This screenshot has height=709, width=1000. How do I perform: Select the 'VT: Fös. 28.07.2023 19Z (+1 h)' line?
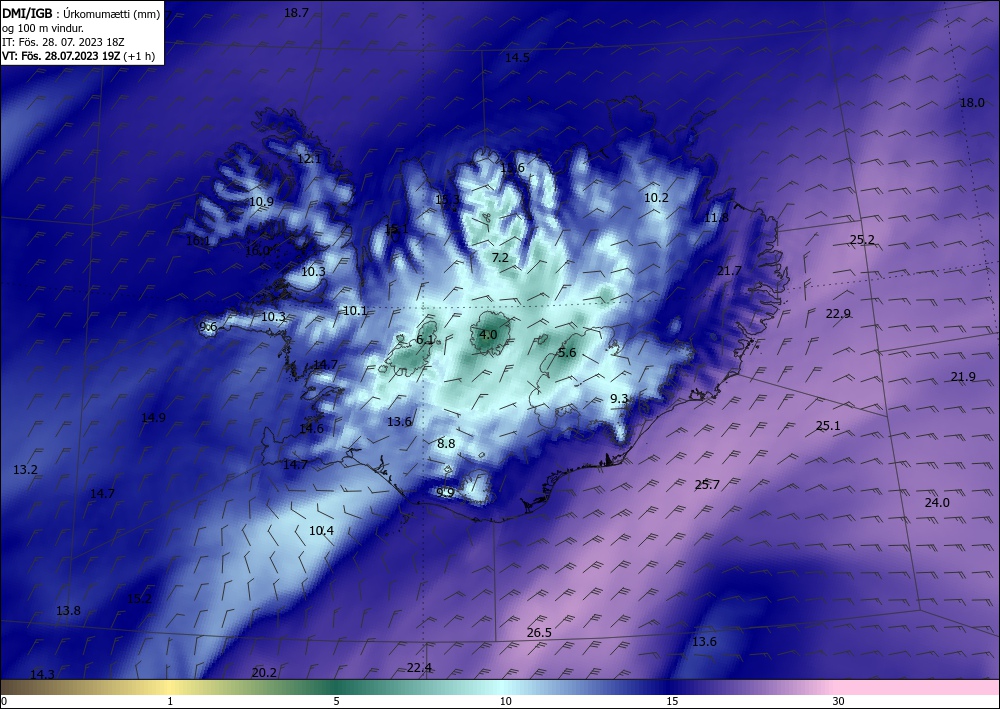(78, 56)
